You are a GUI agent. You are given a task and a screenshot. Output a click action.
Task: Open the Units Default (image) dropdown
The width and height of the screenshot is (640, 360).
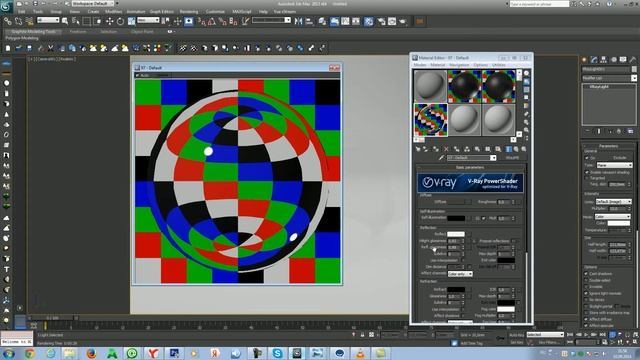(613, 202)
